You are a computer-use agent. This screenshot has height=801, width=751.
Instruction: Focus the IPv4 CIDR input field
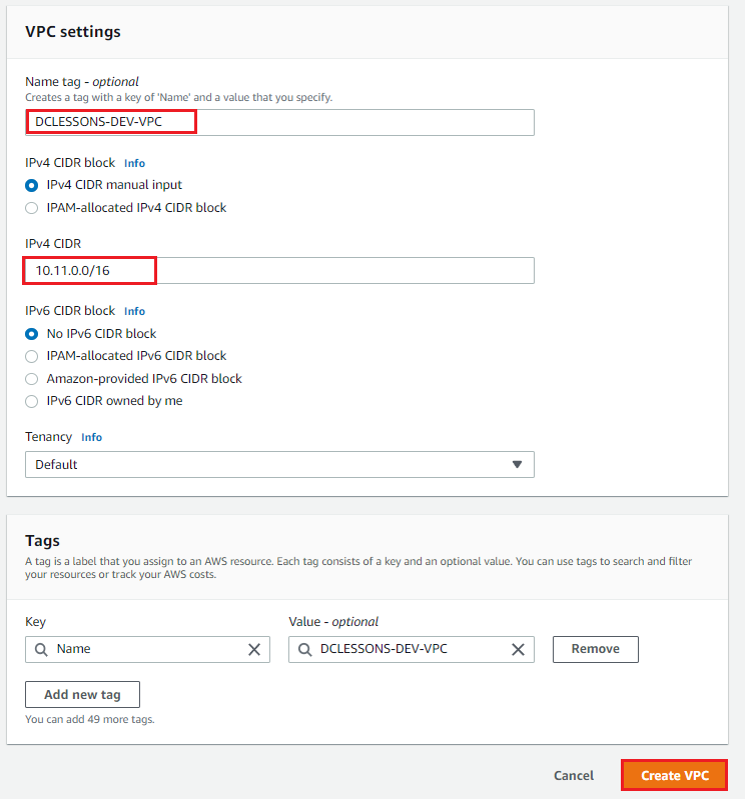pos(281,273)
